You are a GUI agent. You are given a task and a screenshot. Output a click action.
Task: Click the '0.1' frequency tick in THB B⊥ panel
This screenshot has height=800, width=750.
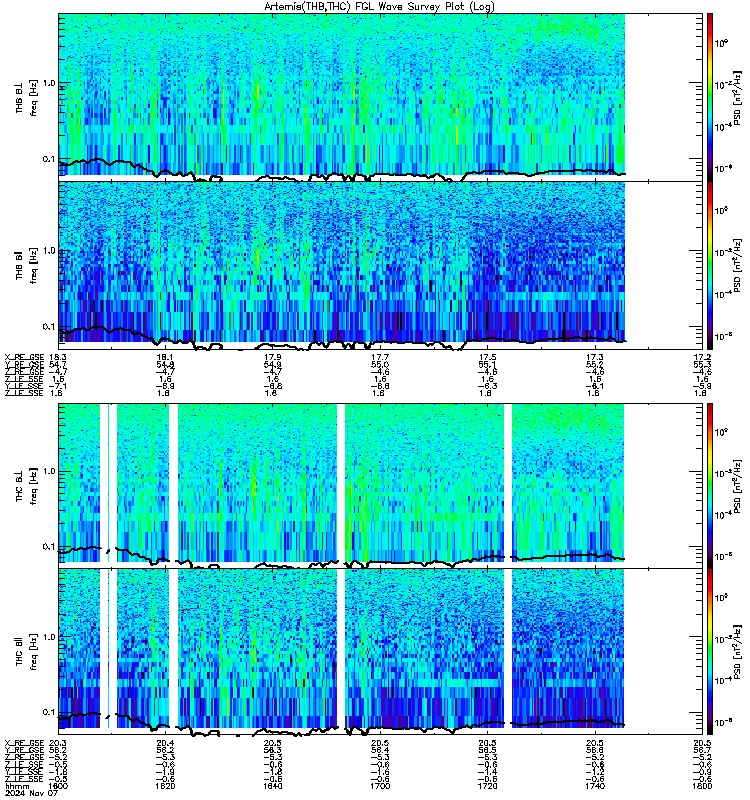49,159
